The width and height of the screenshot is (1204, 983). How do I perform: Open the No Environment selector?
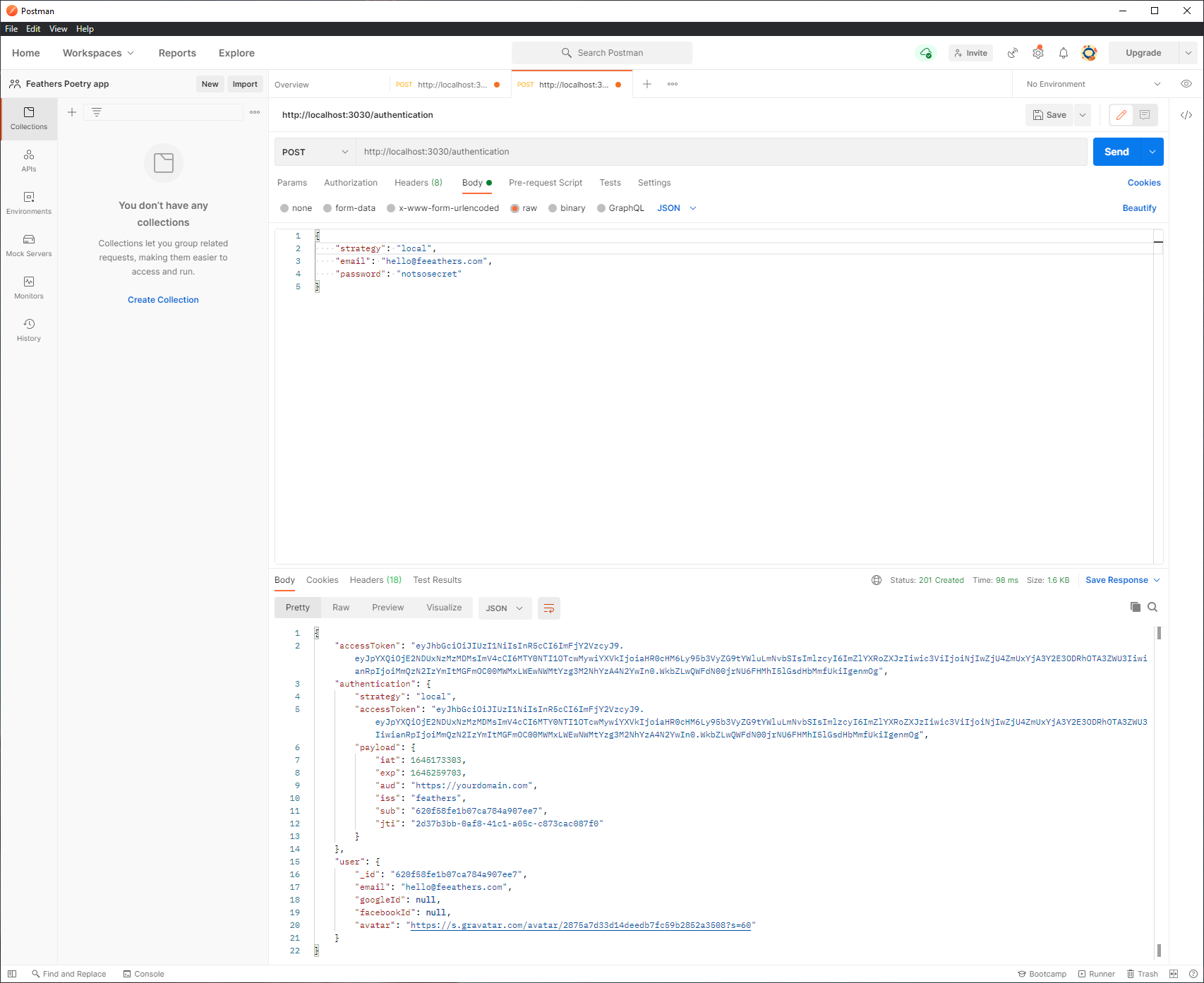(1093, 84)
